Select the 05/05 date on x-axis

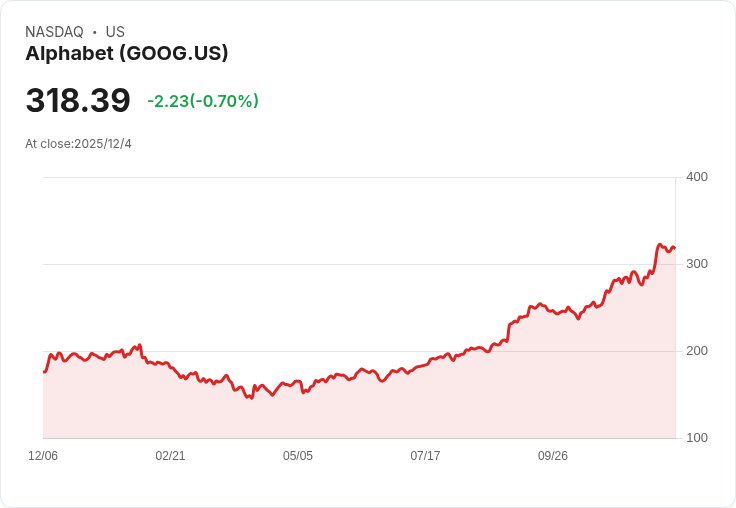tap(298, 456)
